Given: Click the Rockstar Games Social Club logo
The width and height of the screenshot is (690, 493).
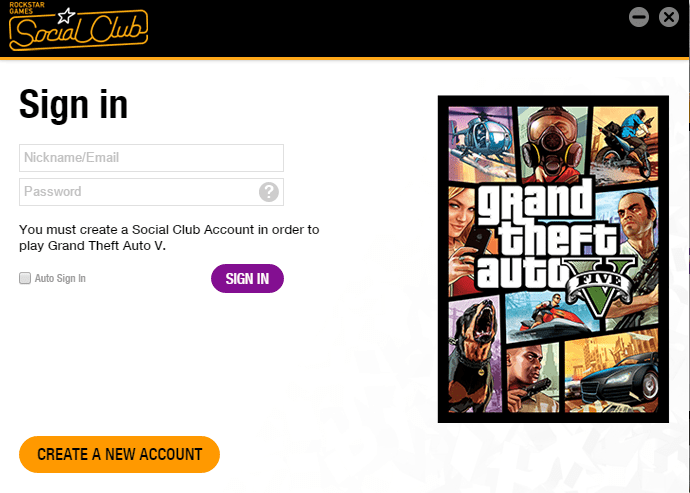Looking at the screenshot, I should 78,26.
